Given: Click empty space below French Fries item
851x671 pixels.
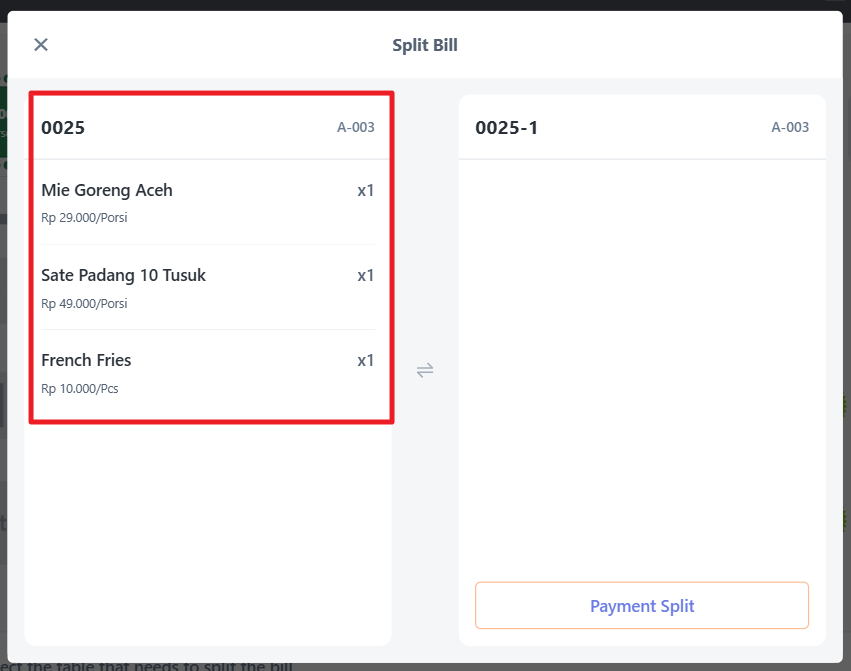Looking at the screenshot, I should 208,530.
